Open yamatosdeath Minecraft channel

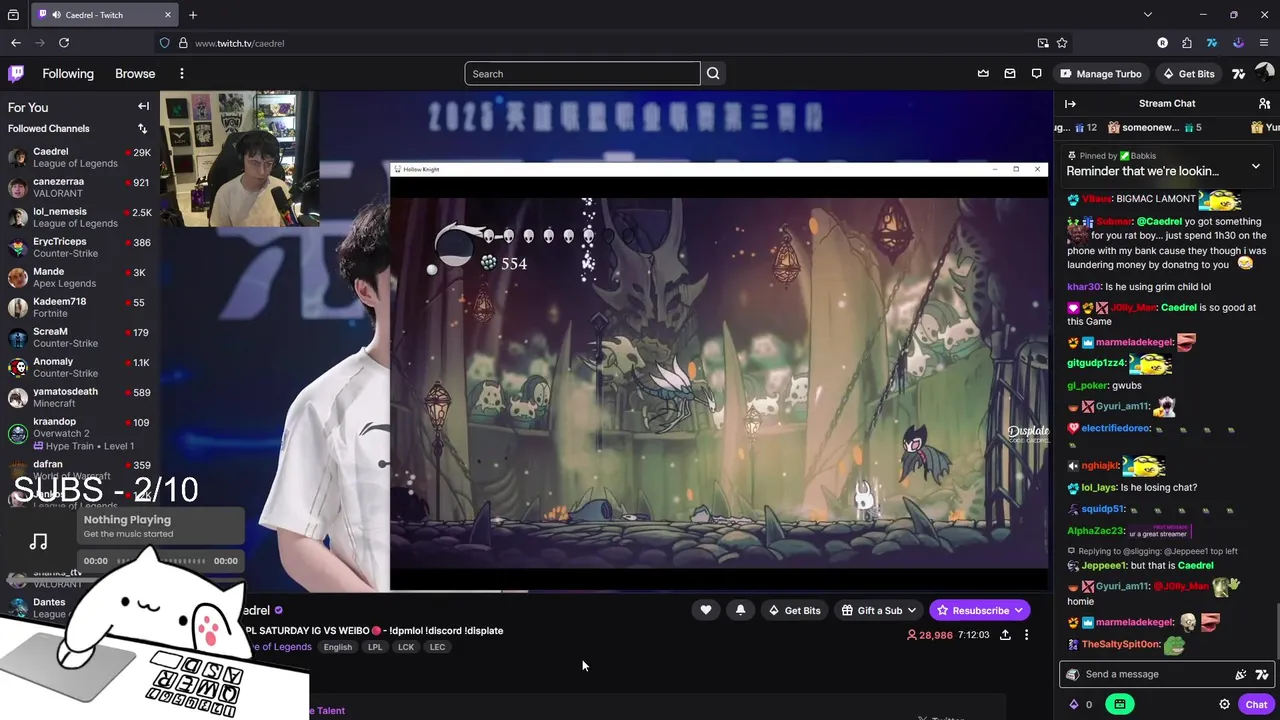click(x=79, y=398)
